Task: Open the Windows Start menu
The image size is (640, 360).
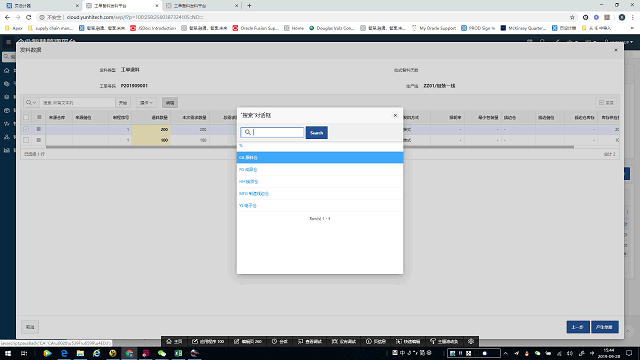Action: pyautogui.click(x=8, y=353)
